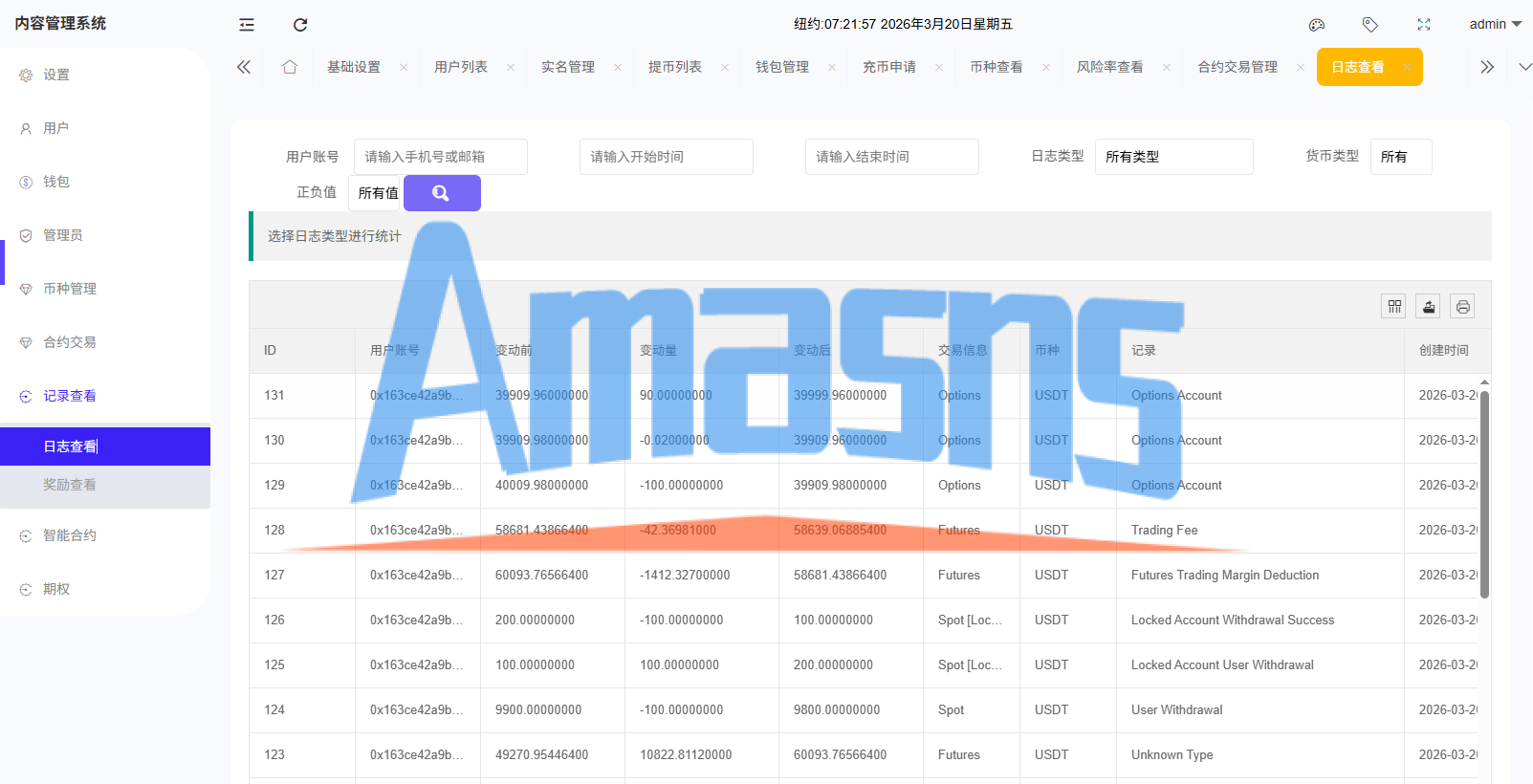Viewport: 1533px width, 784px height.
Task: Go to the home tab icon
Action: pyautogui.click(x=290, y=67)
